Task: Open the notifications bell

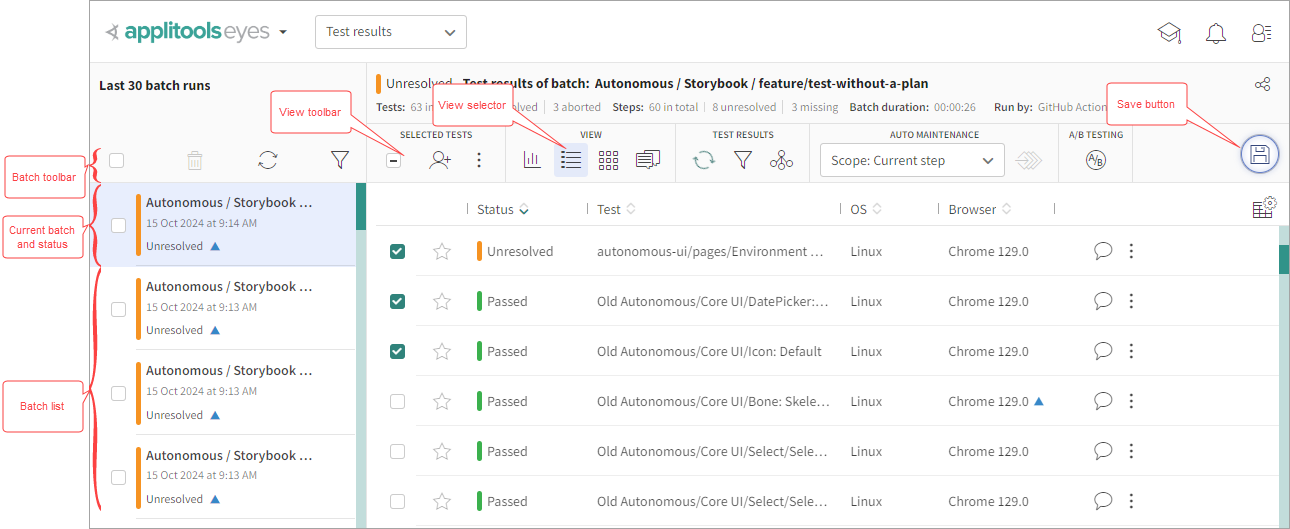Action: (1215, 33)
